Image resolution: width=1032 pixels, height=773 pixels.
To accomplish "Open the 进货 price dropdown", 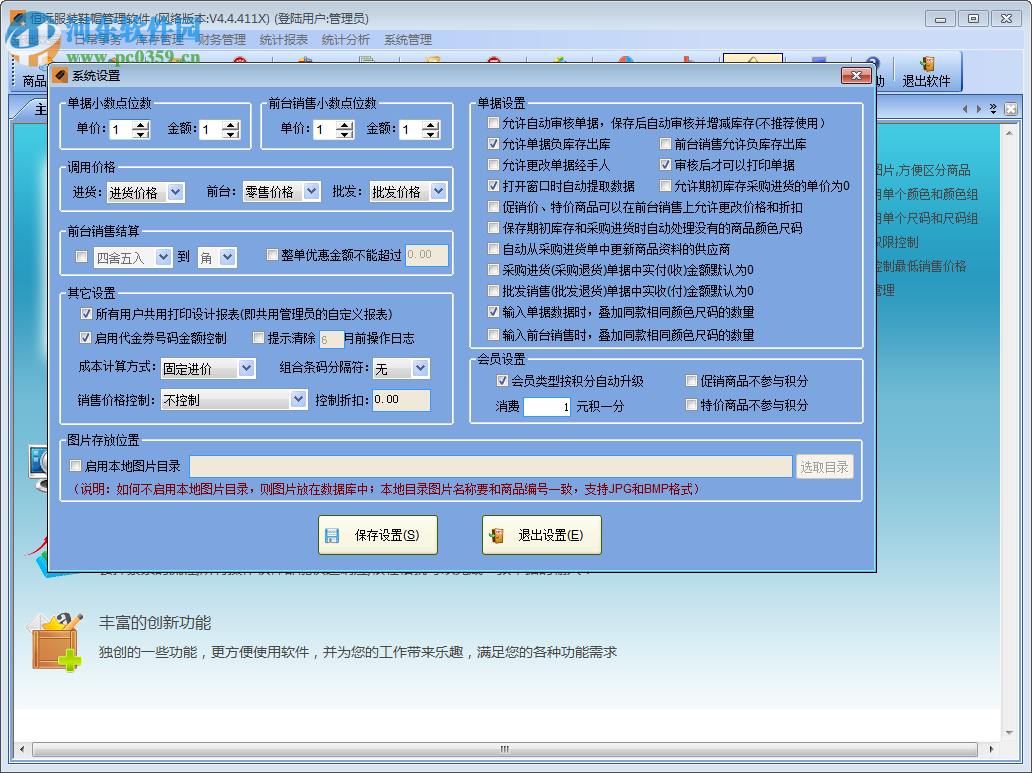I will coord(176,192).
